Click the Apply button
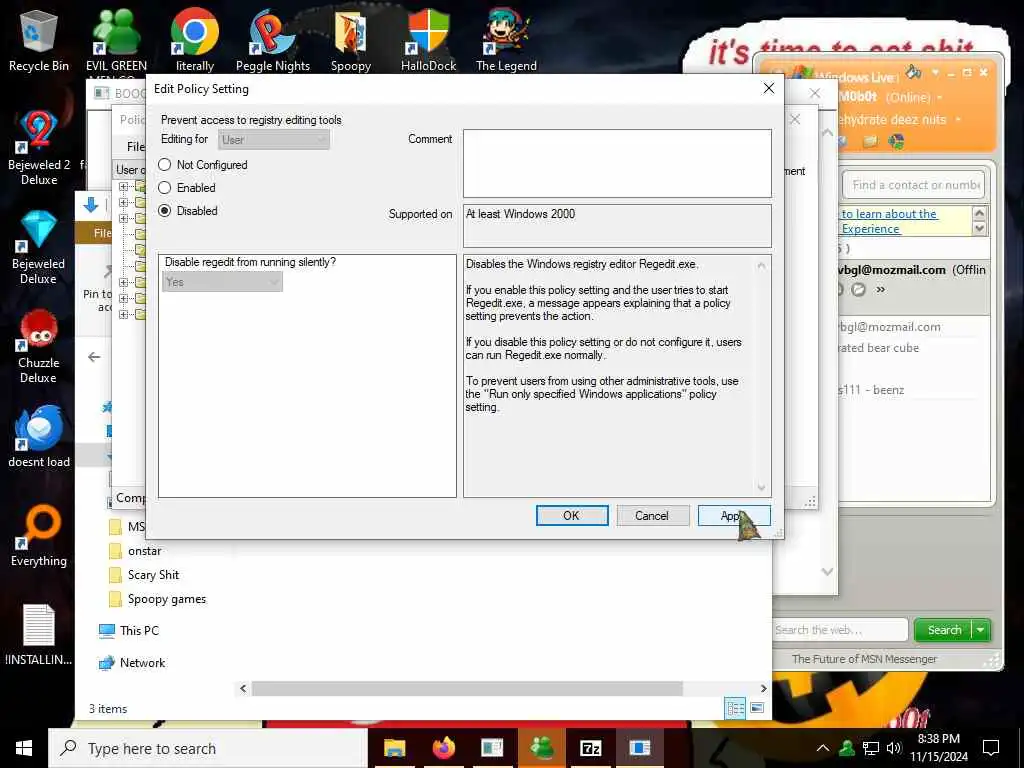1024x768 pixels. tap(734, 515)
